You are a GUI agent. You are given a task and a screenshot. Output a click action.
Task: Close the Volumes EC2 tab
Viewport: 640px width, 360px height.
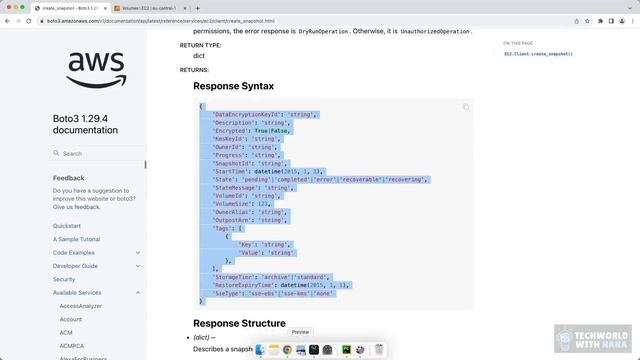[x=184, y=8]
